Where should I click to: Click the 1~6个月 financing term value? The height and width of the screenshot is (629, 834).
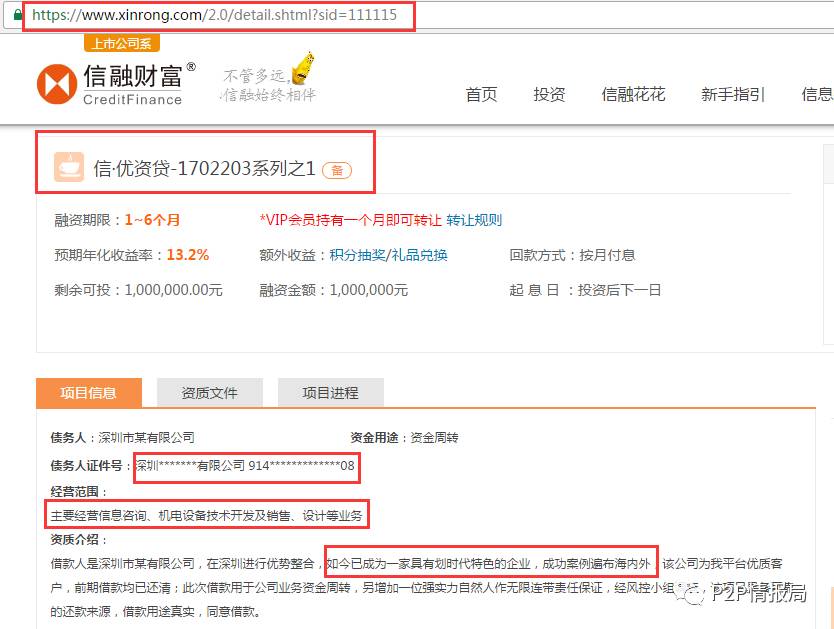point(152,220)
